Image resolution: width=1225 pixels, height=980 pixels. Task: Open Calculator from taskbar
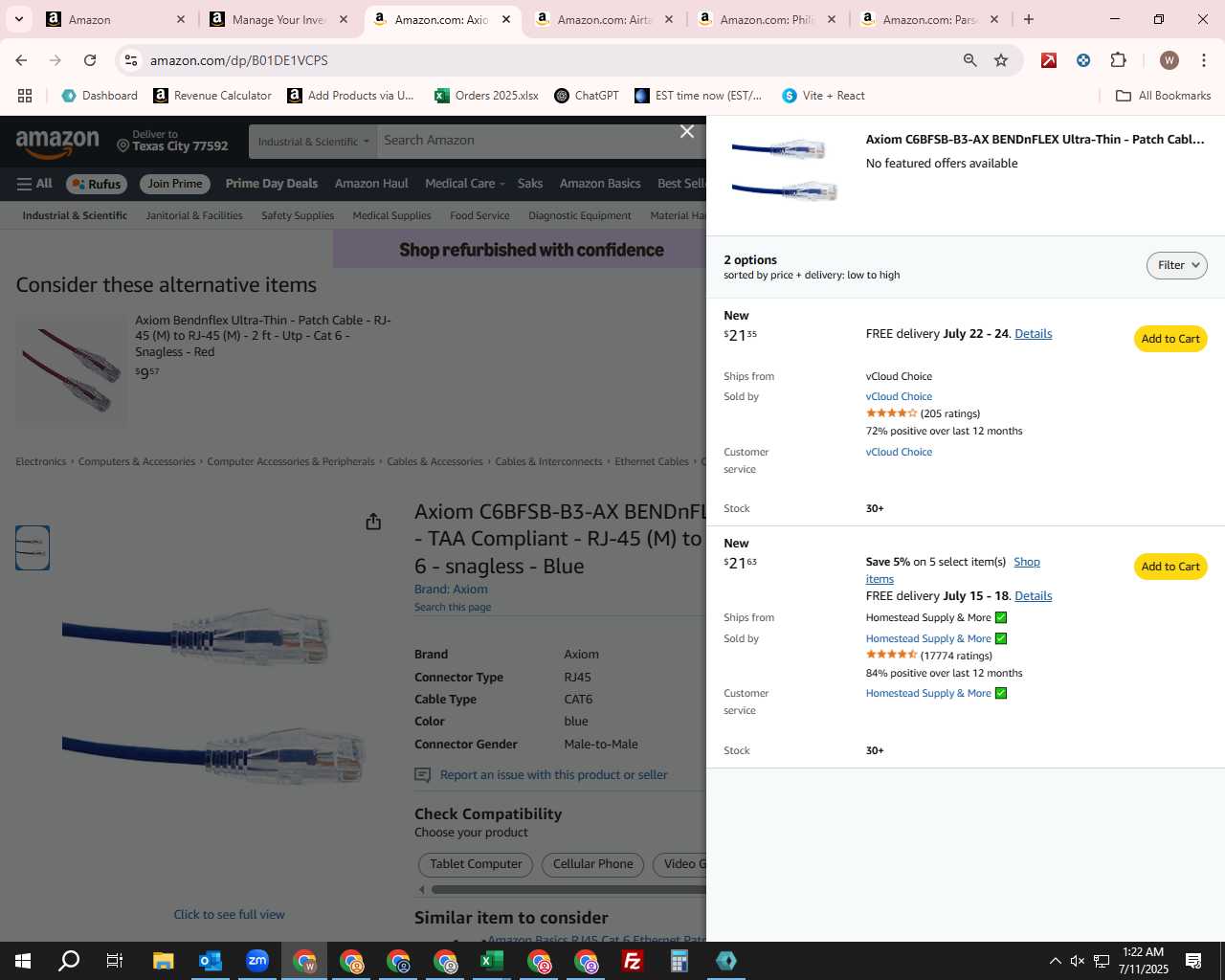[x=679, y=961]
